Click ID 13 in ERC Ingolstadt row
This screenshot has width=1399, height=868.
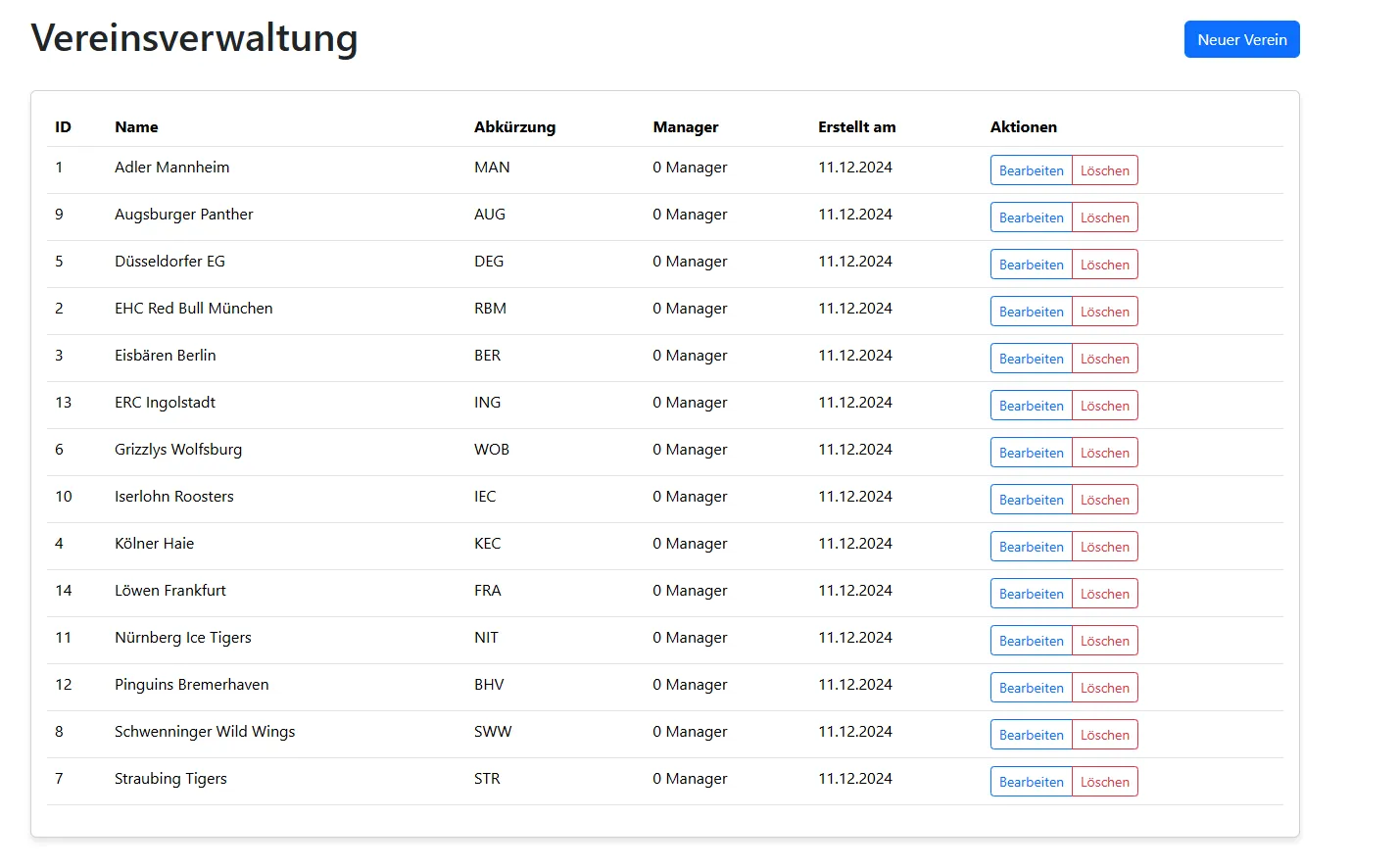[64, 402]
